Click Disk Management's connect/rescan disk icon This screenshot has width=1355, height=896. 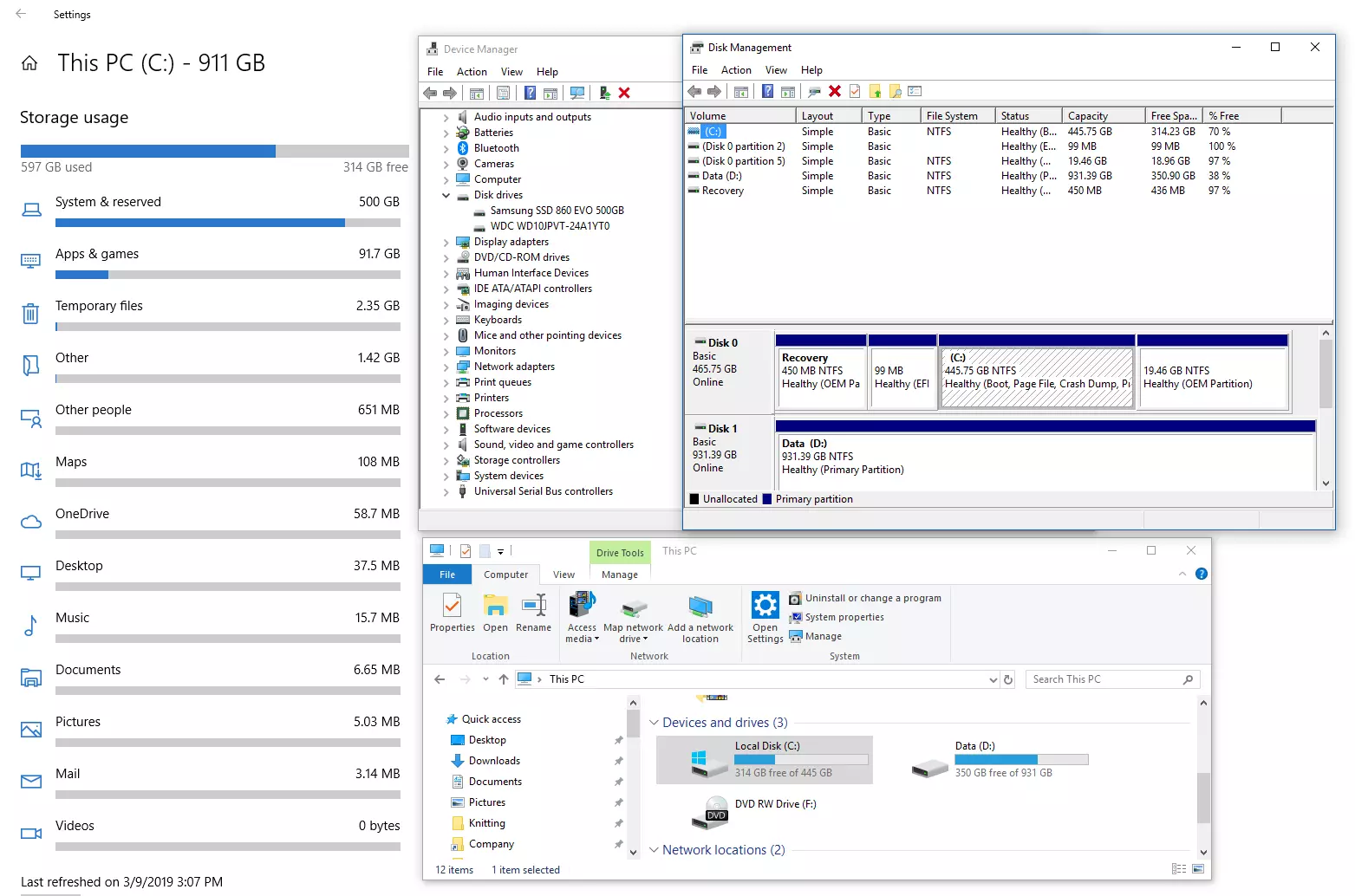(814, 91)
